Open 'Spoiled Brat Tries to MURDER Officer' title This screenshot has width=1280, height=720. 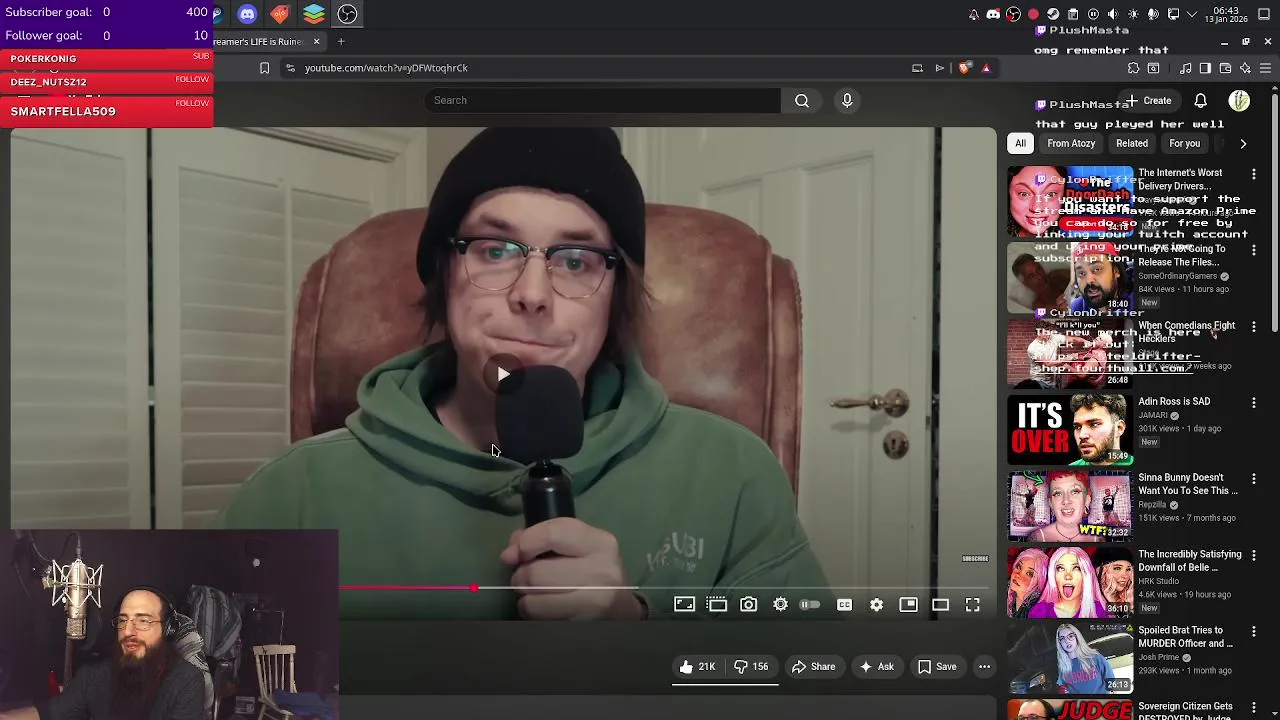(x=1185, y=637)
